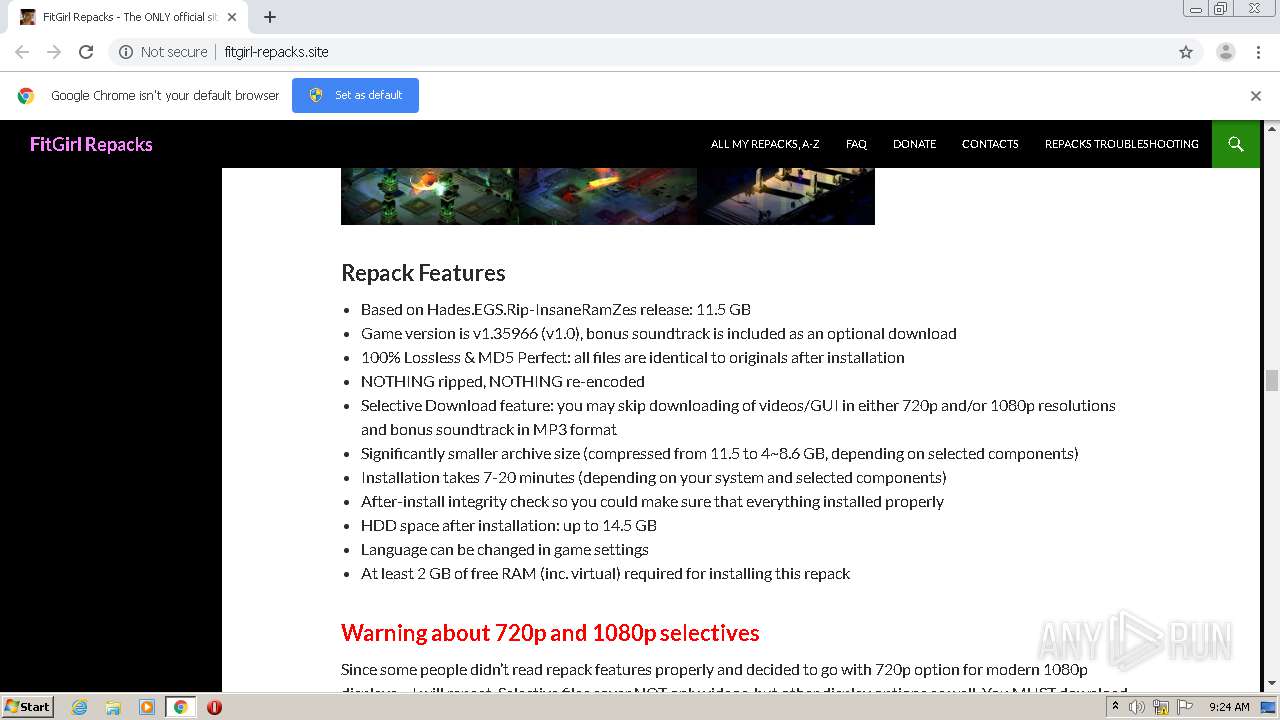Viewport: 1280px width, 720px height.
Task: Open File Explorer folder taskbar icon
Action: (113, 707)
